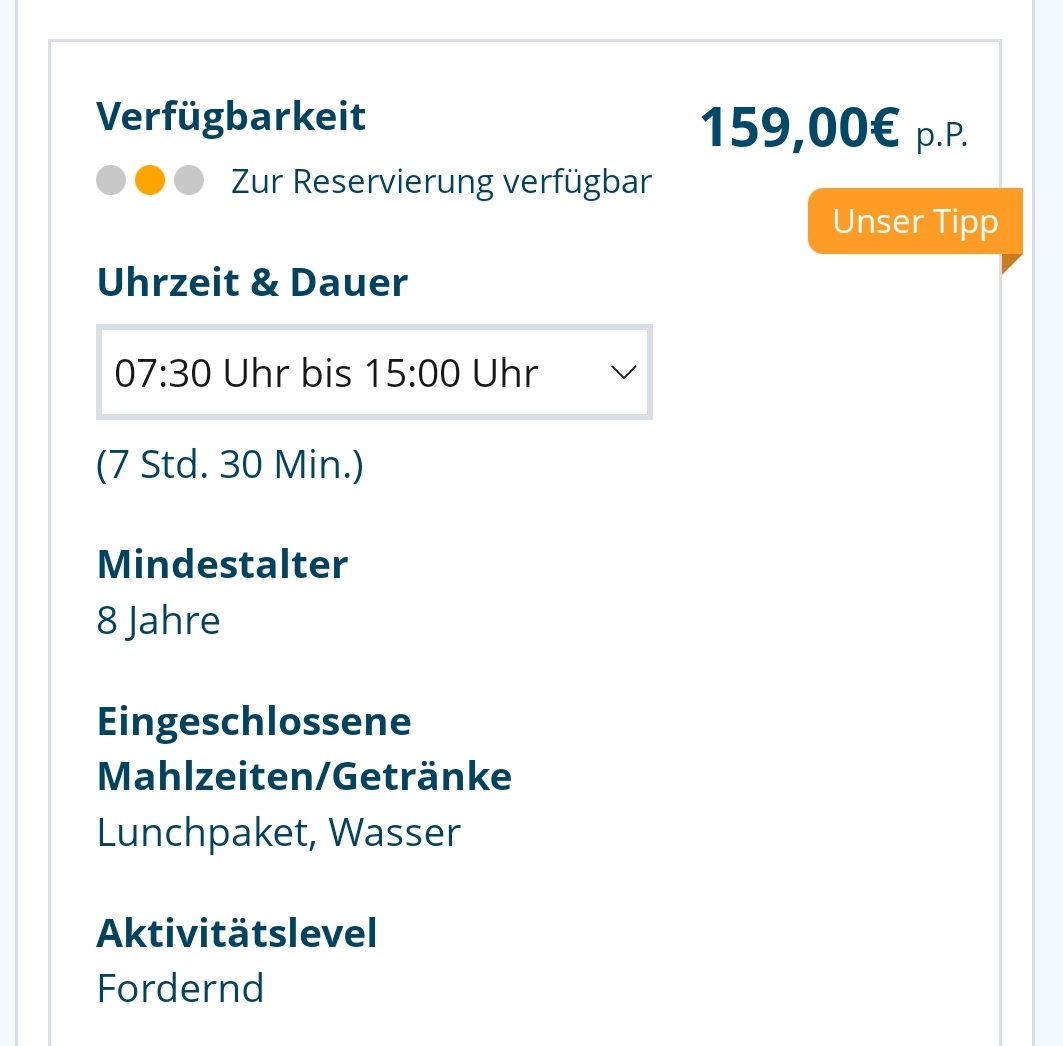The image size is (1063, 1046).
Task: Click the 'Mahlzeiten/Getränke' heading line
Action: coord(304,777)
